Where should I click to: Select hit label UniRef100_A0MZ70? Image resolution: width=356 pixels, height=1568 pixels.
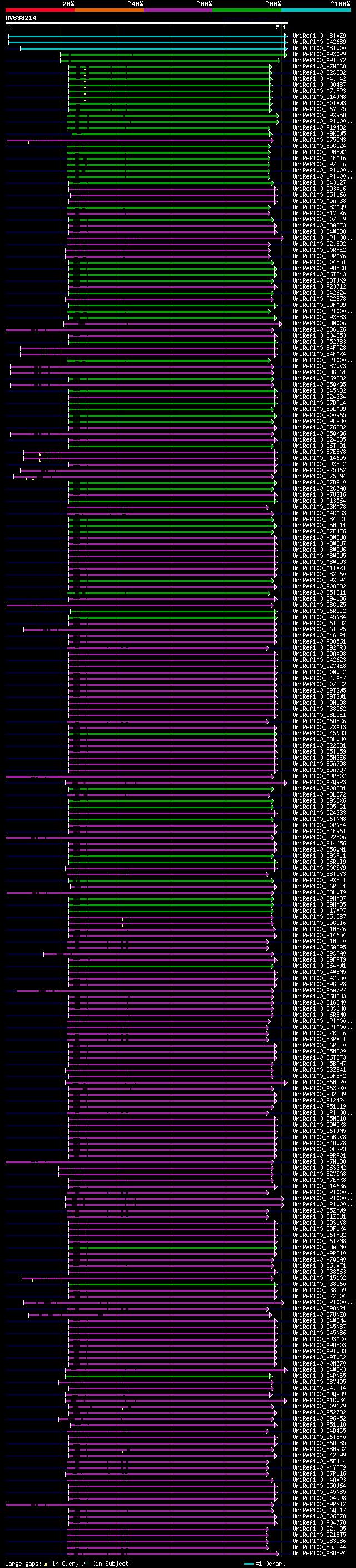coord(319,1363)
